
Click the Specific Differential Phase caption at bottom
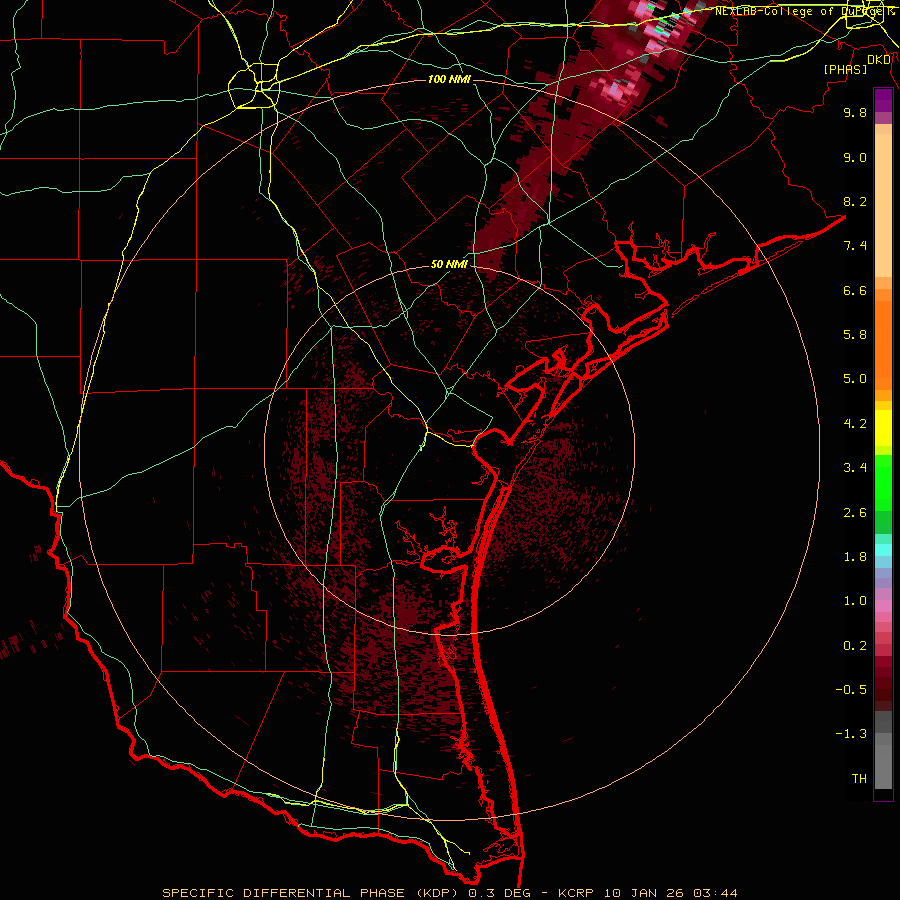point(450,893)
